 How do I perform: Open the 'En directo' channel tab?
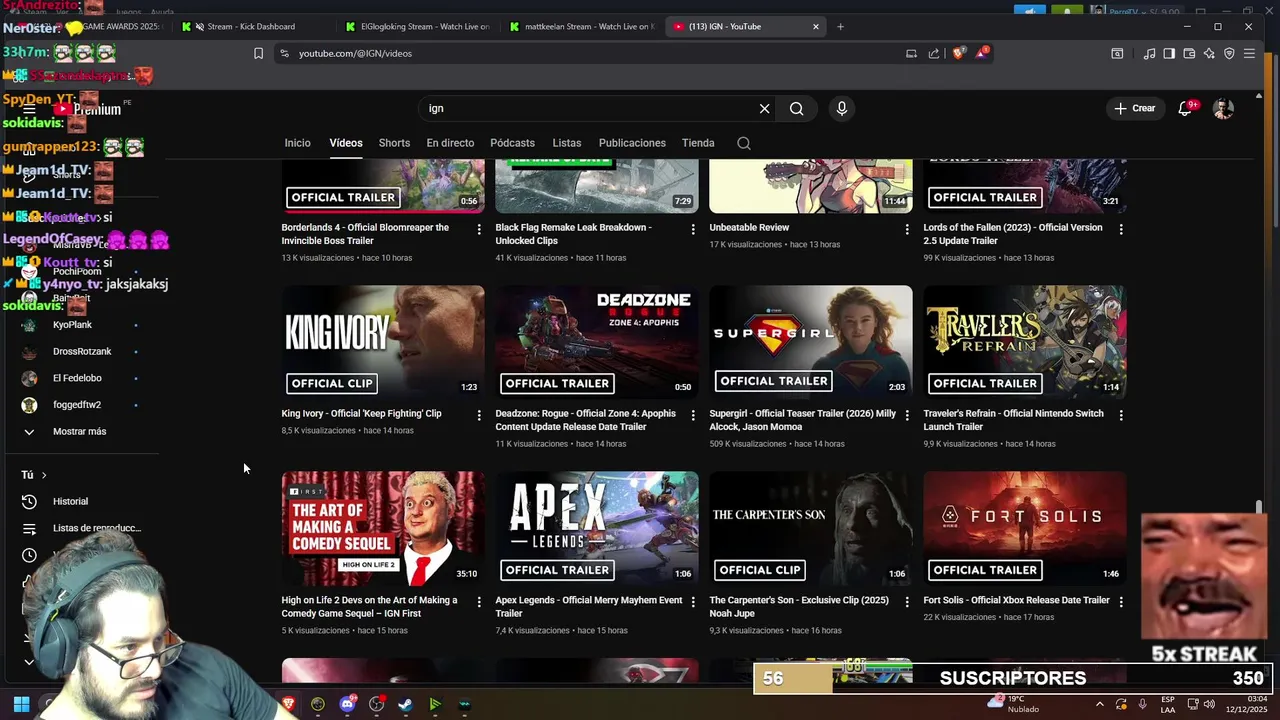[x=450, y=143]
